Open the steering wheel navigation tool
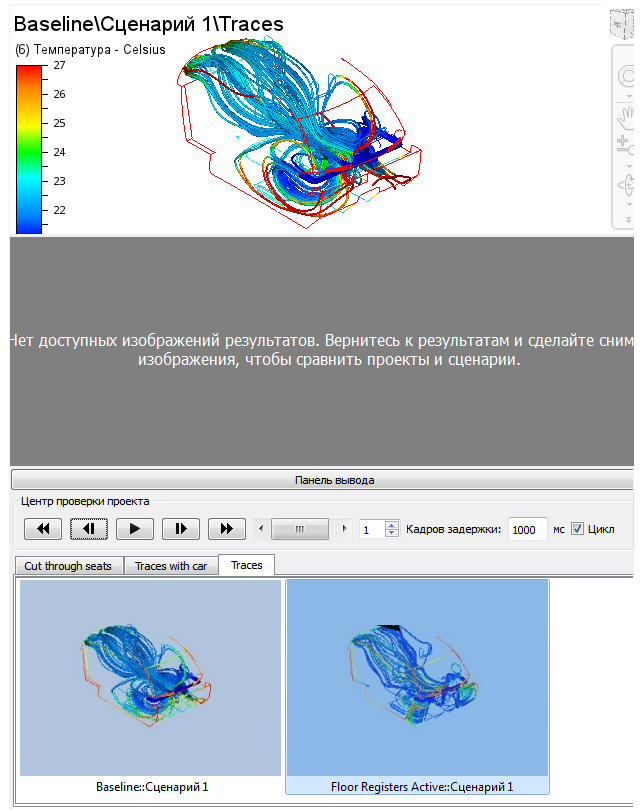Screen dimensions: 644x810 tap(626, 77)
